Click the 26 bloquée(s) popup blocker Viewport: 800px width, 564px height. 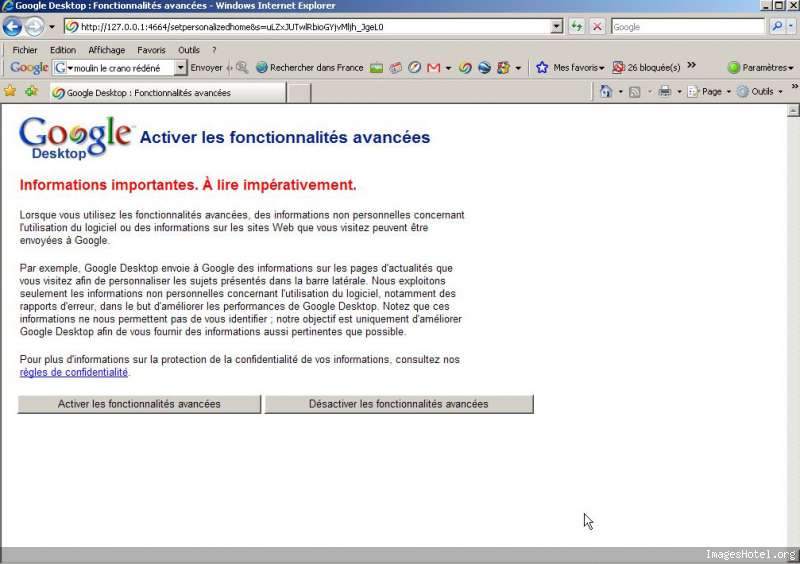pyautogui.click(x=646, y=67)
